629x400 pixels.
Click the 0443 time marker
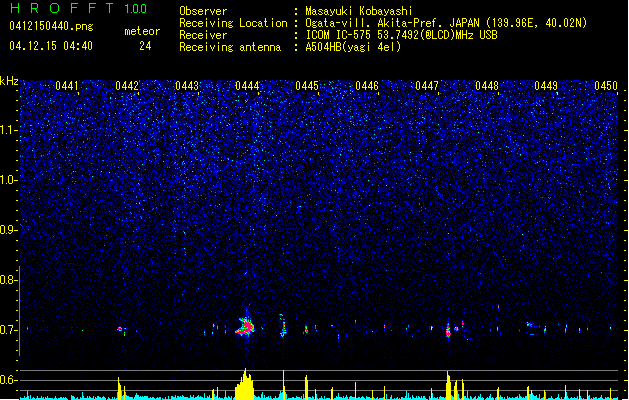[x=187, y=86]
